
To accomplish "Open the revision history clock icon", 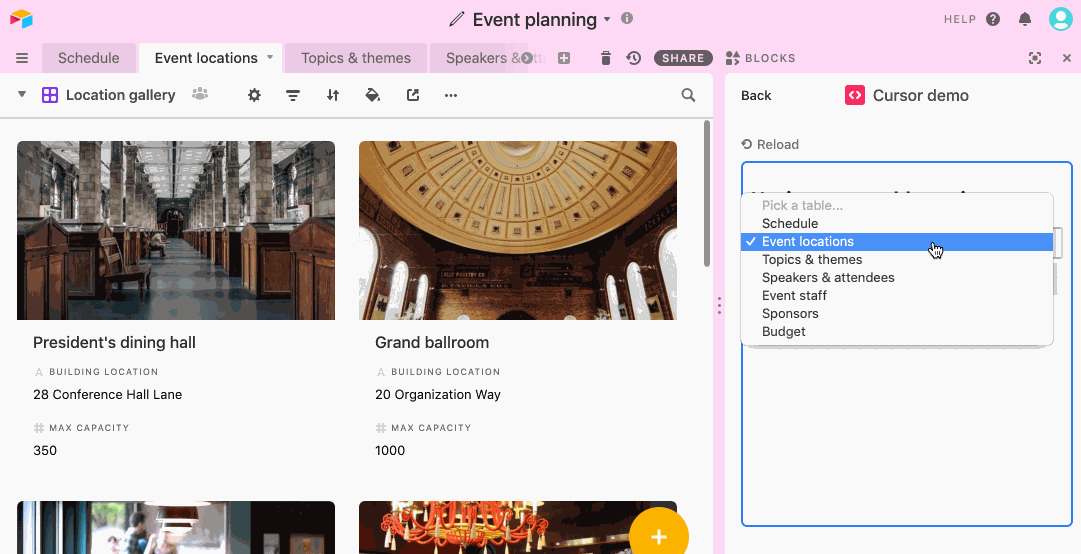I will tap(634, 59).
